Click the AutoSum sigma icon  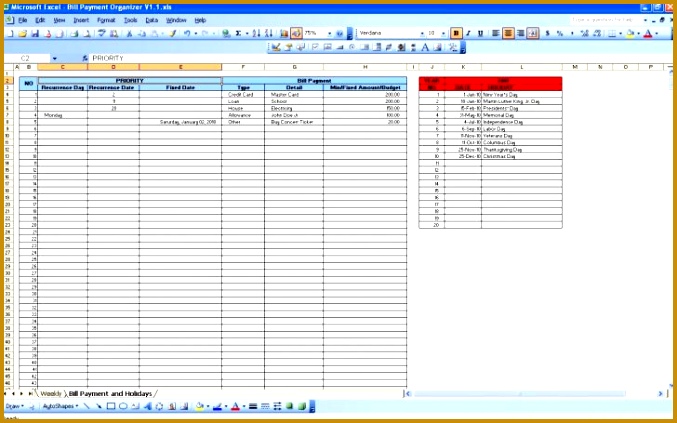click(x=238, y=33)
